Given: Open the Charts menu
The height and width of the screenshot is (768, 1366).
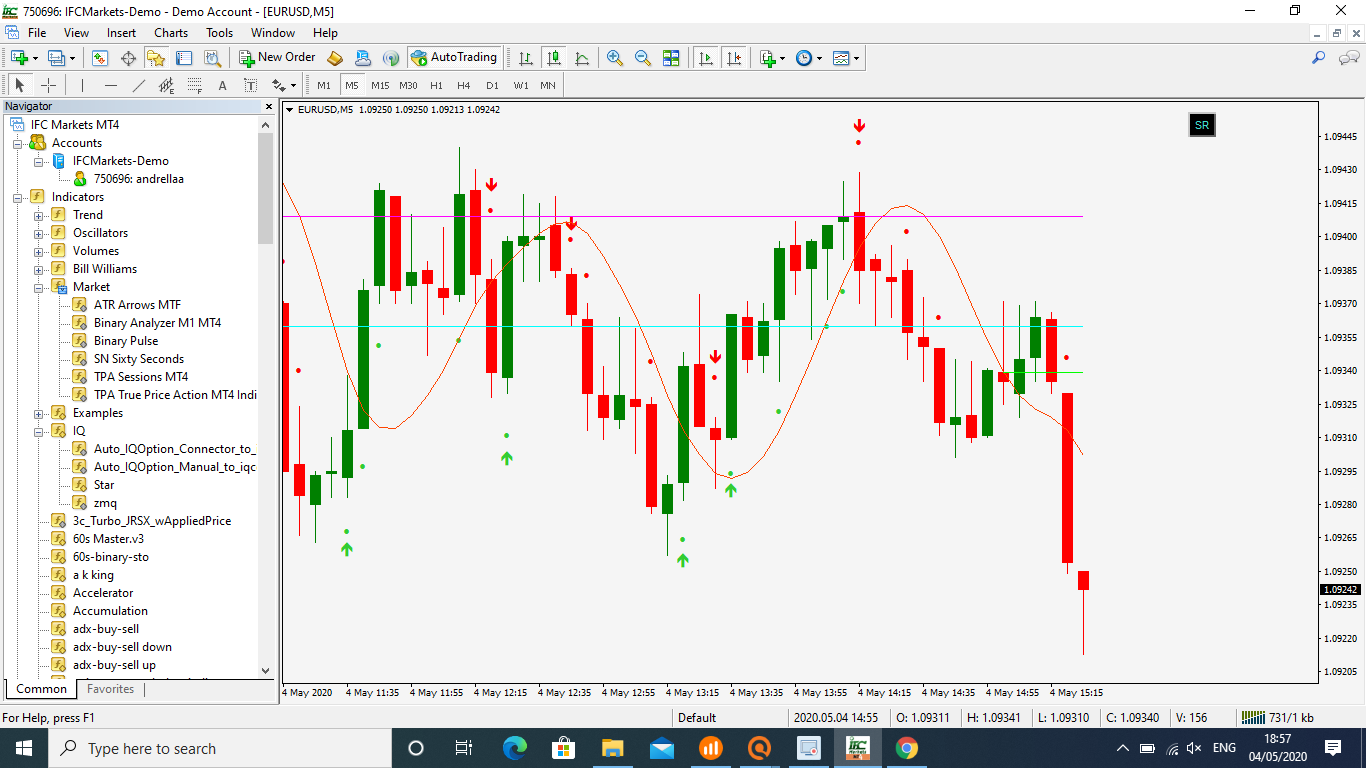Looking at the screenshot, I should pos(171,33).
